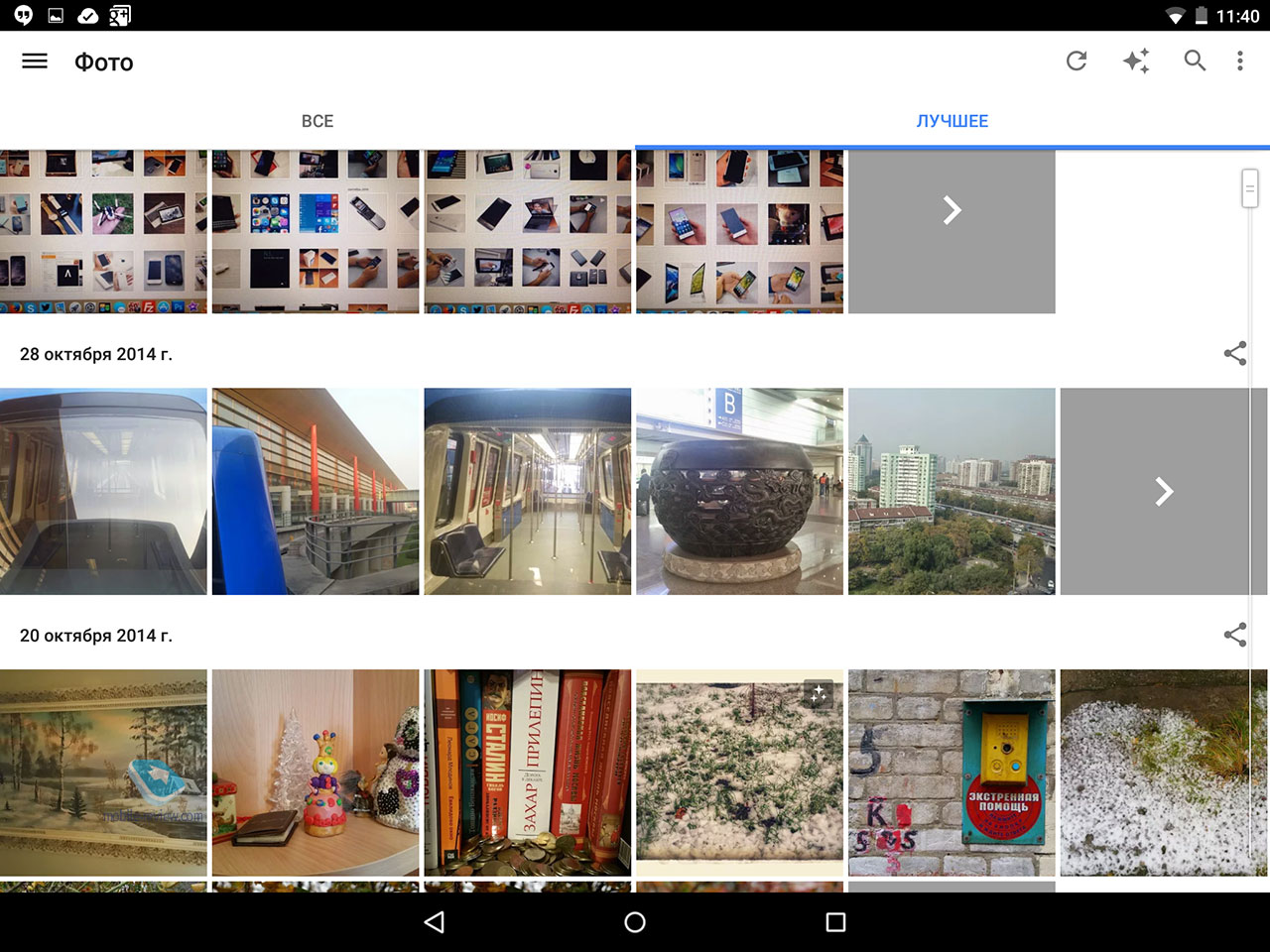Tap the refresh icon in toolbar
The width and height of the screenshot is (1270, 952).
(x=1077, y=61)
